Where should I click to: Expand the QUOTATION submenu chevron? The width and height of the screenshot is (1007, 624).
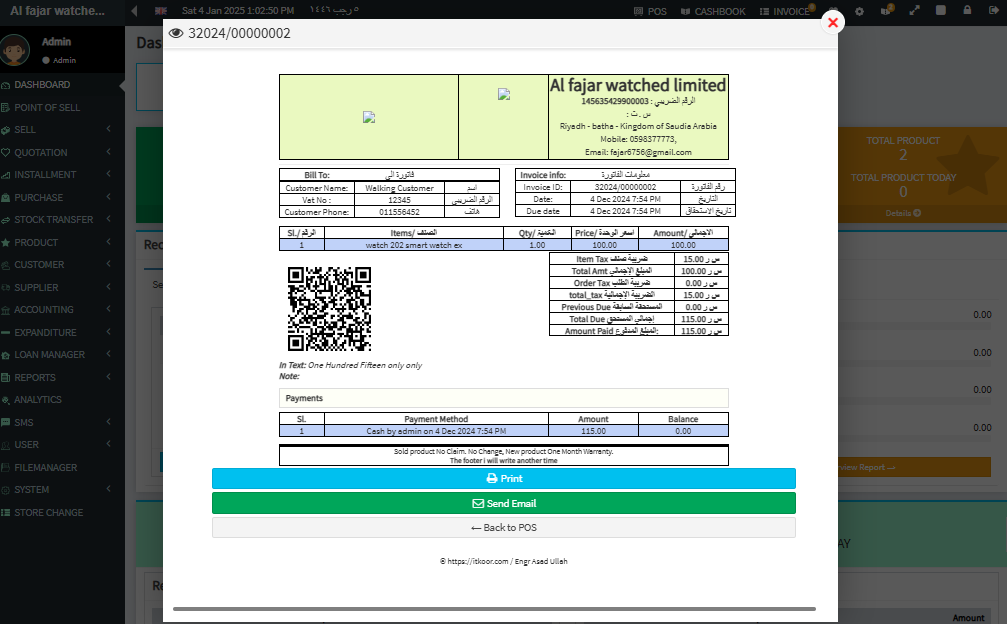tap(109, 152)
